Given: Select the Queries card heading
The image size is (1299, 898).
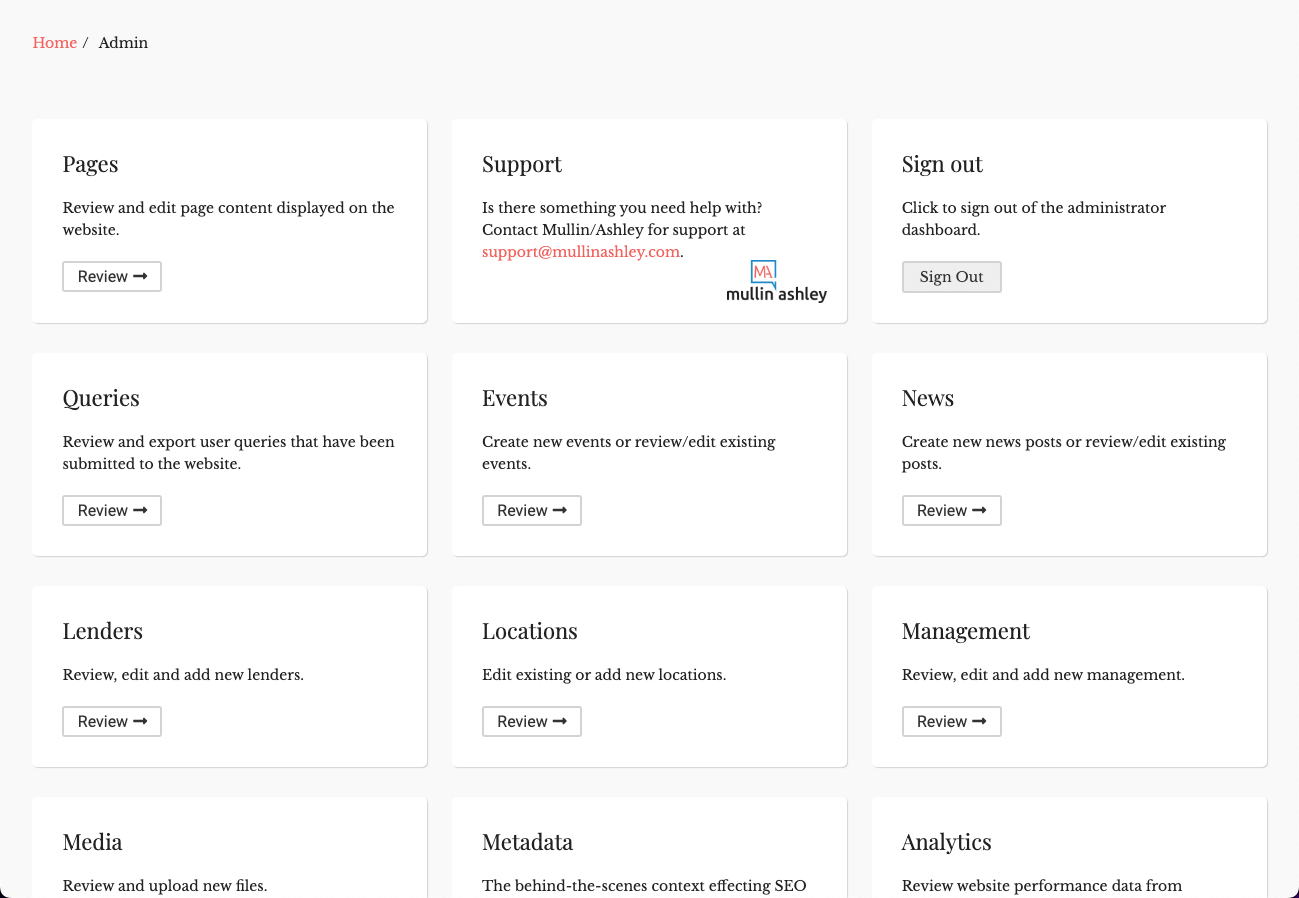Looking at the screenshot, I should pyautogui.click(x=101, y=398).
